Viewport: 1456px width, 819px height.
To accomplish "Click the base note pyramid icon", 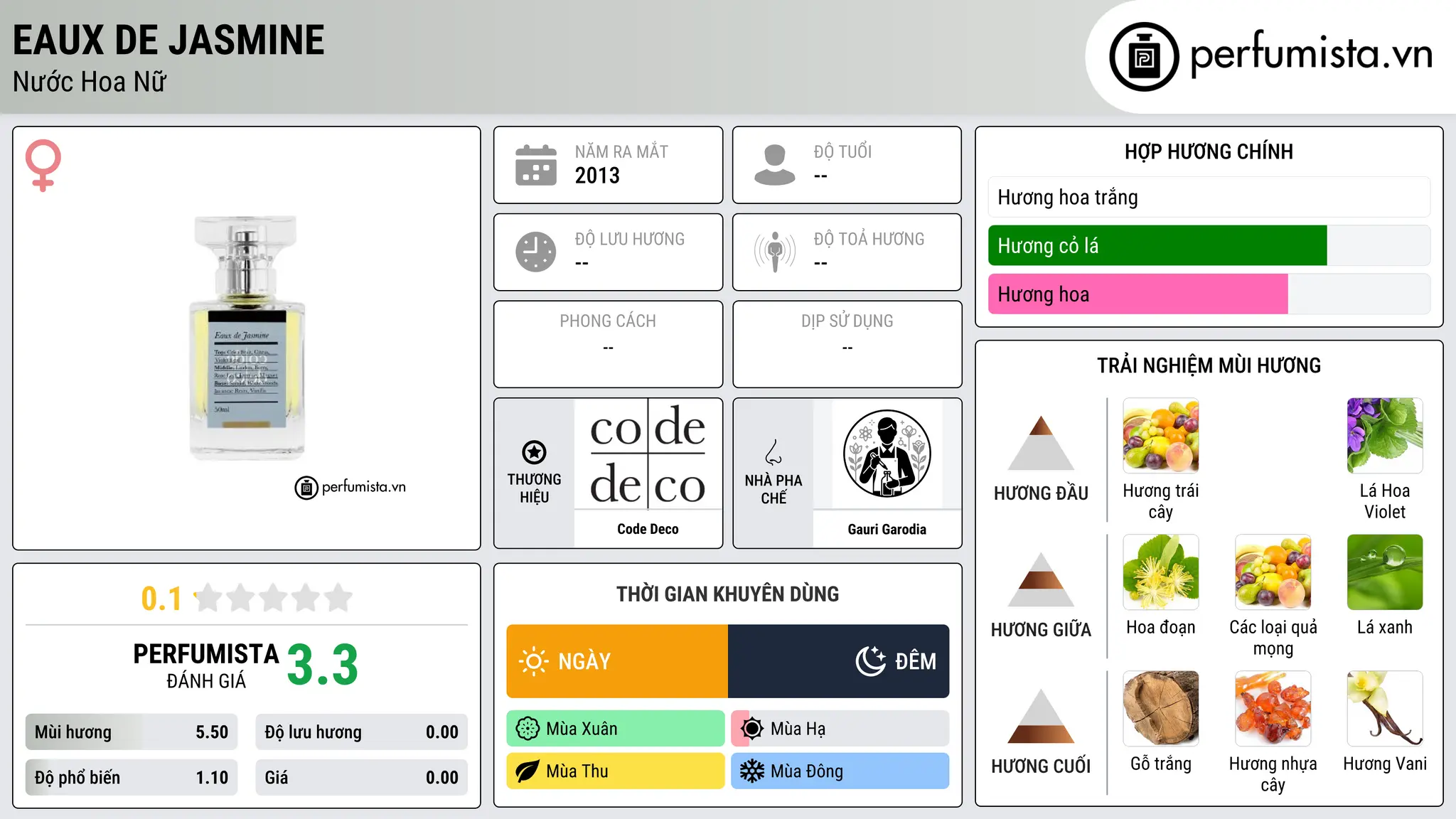I will click(x=1041, y=716).
